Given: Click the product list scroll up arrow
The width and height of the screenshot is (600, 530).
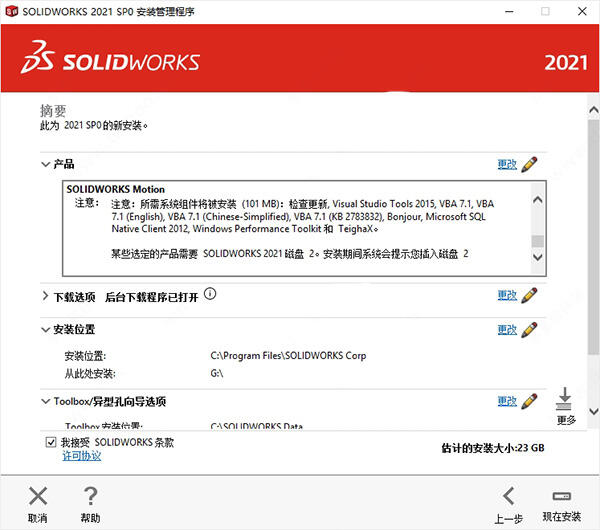Looking at the screenshot, I should (538, 199).
